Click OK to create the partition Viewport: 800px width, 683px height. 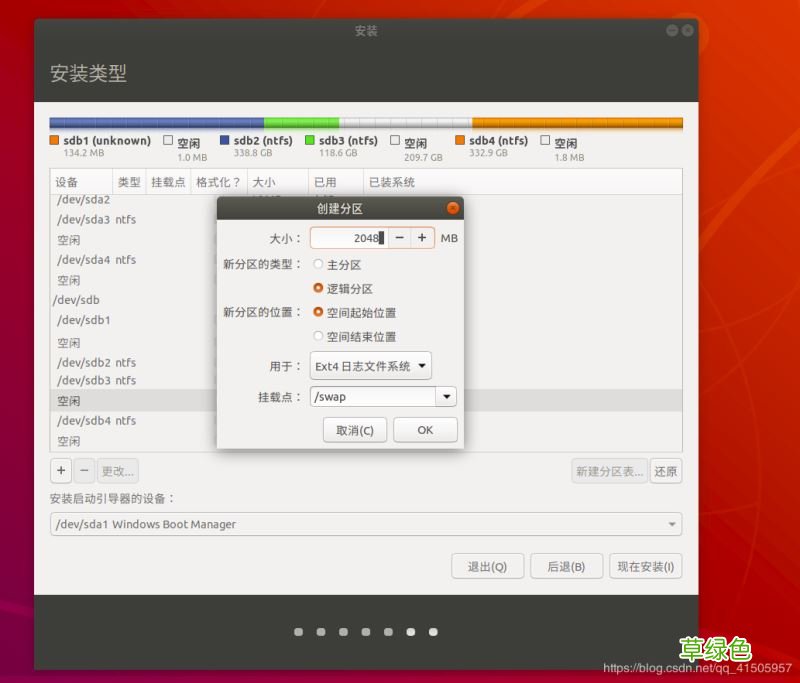click(425, 430)
